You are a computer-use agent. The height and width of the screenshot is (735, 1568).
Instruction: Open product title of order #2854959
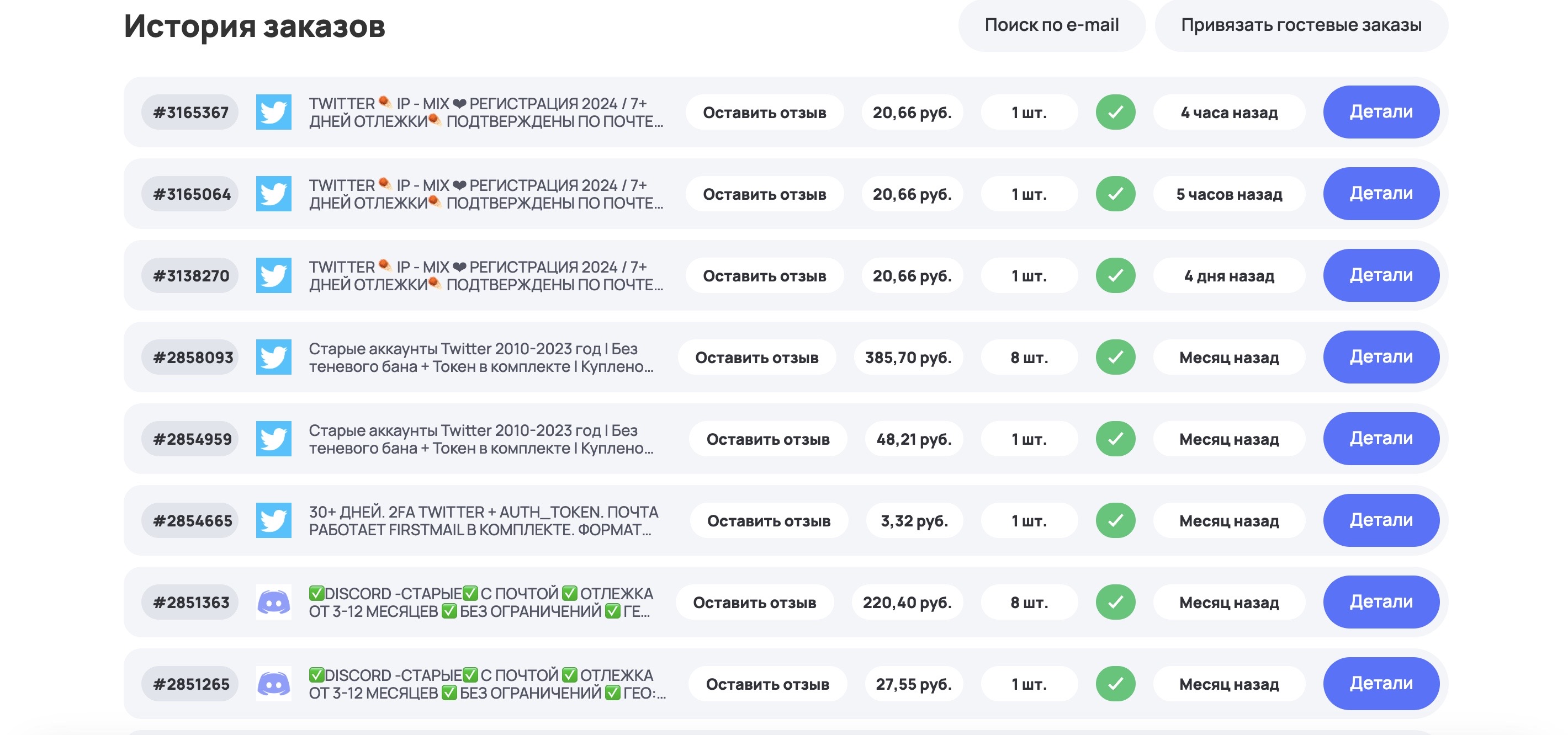(x=481, y=439)
